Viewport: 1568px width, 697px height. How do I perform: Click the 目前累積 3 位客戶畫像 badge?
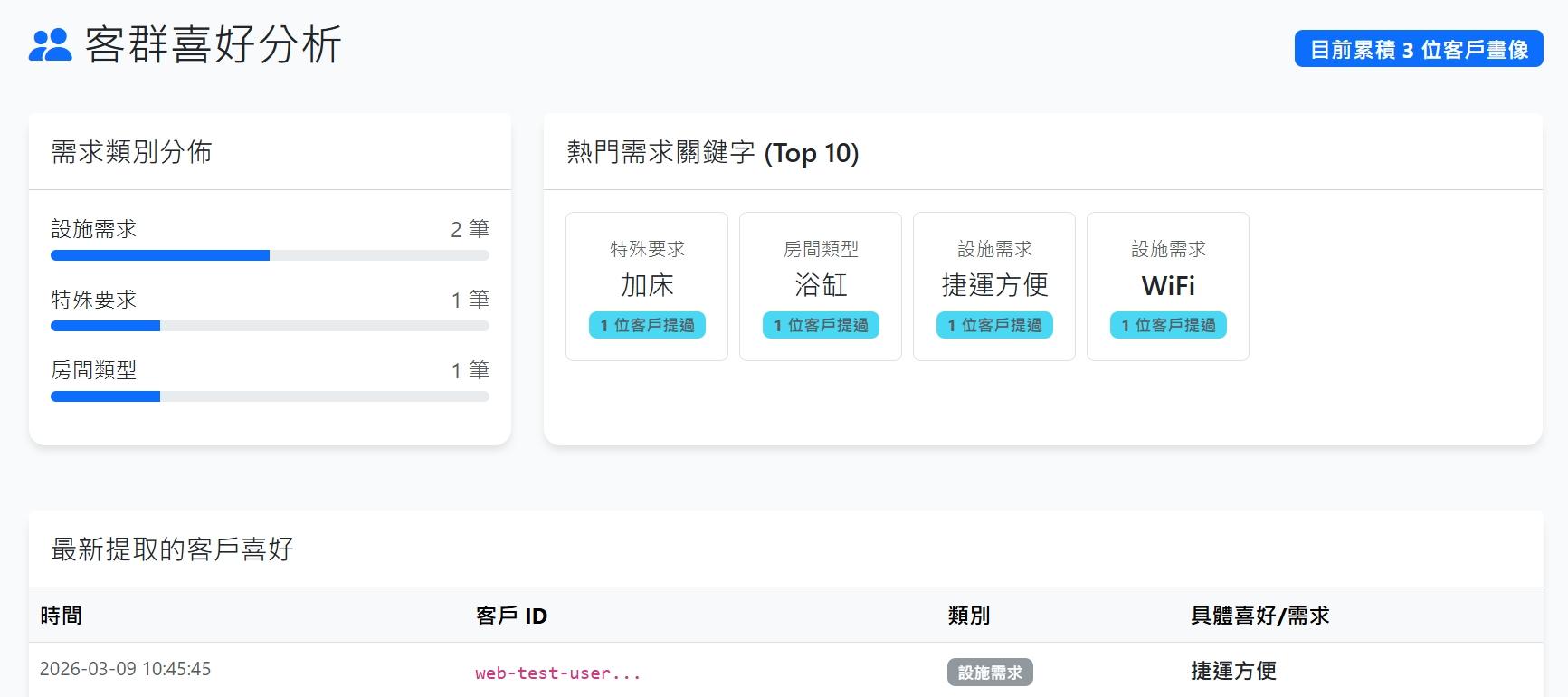point(1418,50)
